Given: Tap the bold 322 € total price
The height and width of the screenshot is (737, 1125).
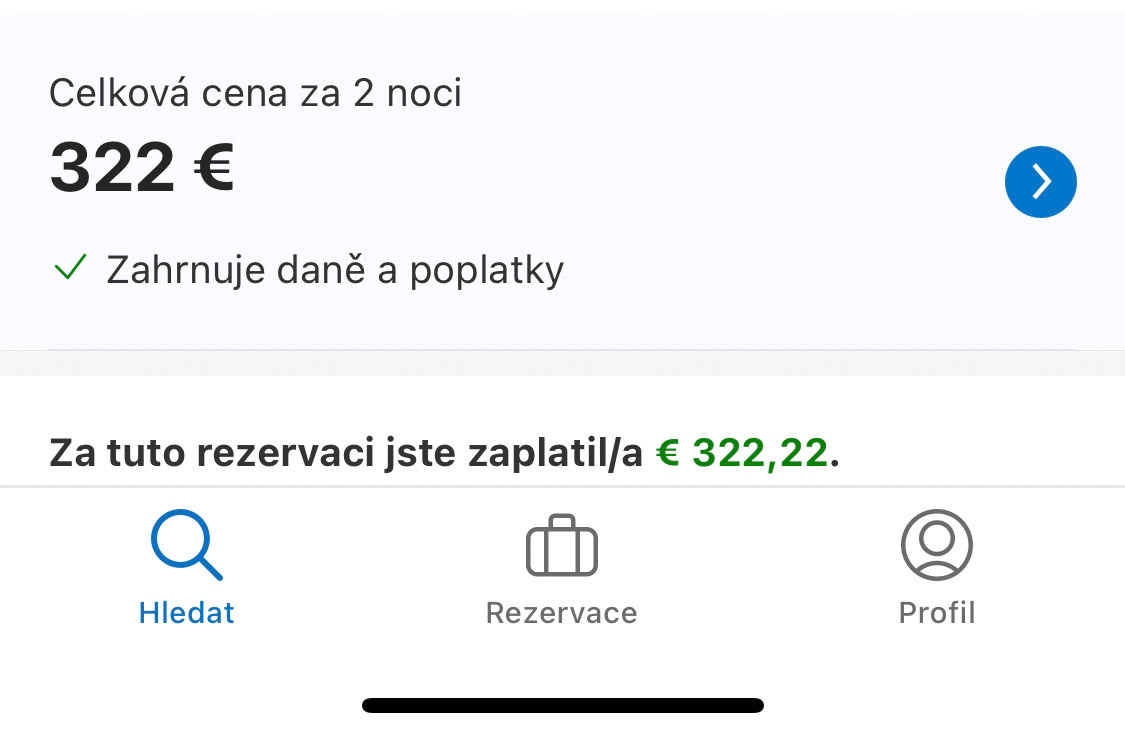Looking at the screenshot, I should point(141,167).
